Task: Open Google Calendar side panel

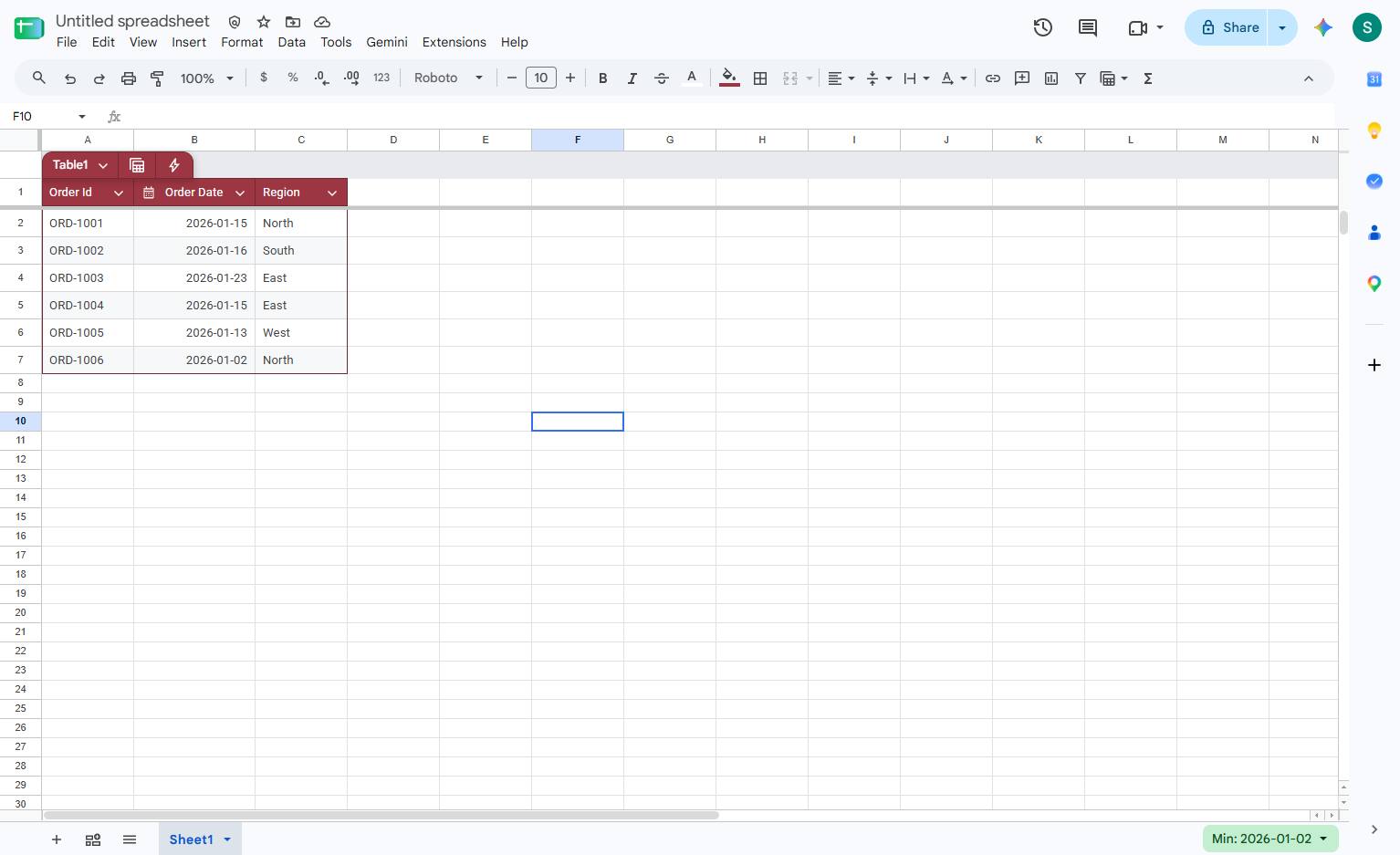Action: [x=1374, y=79]
